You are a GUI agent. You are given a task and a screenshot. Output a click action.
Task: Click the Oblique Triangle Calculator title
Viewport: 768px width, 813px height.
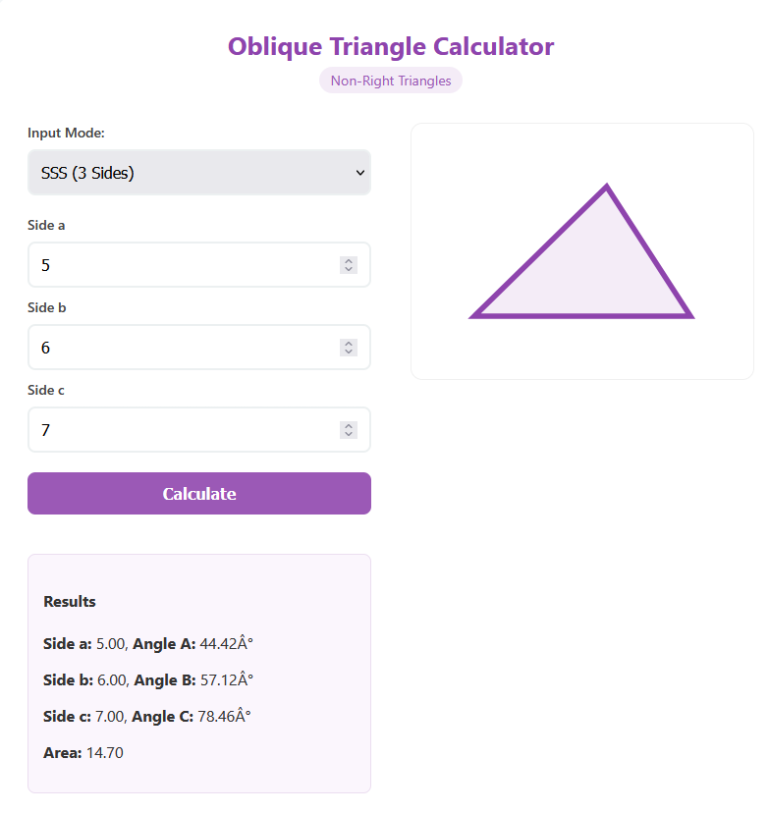pyautogui.click(x=390, y=46)
